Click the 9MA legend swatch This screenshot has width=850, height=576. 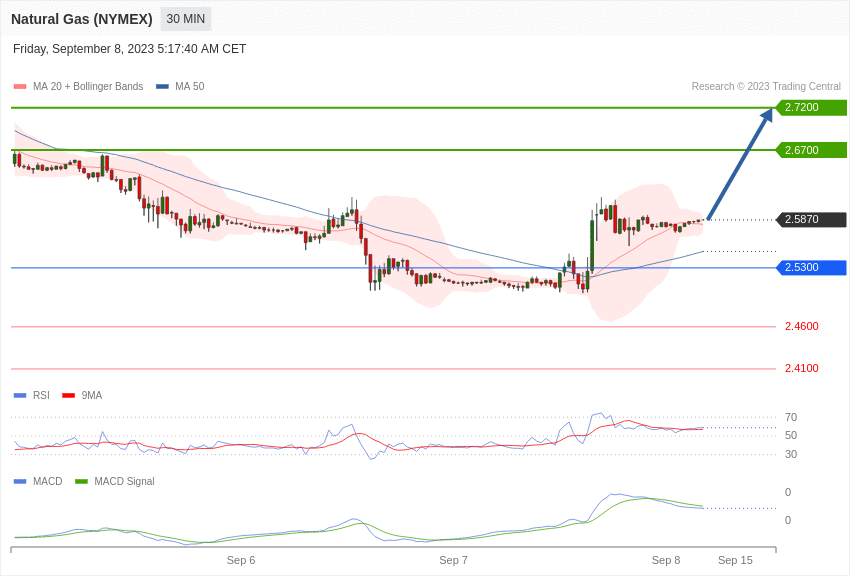(x=69, y=396)
